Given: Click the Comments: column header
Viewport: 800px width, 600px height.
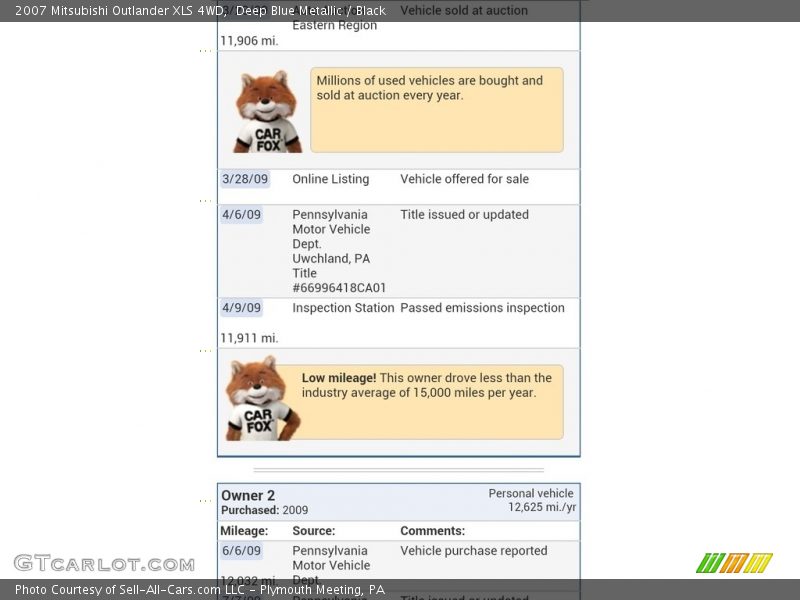Looking at the screenshot, I should coord(433,531).
